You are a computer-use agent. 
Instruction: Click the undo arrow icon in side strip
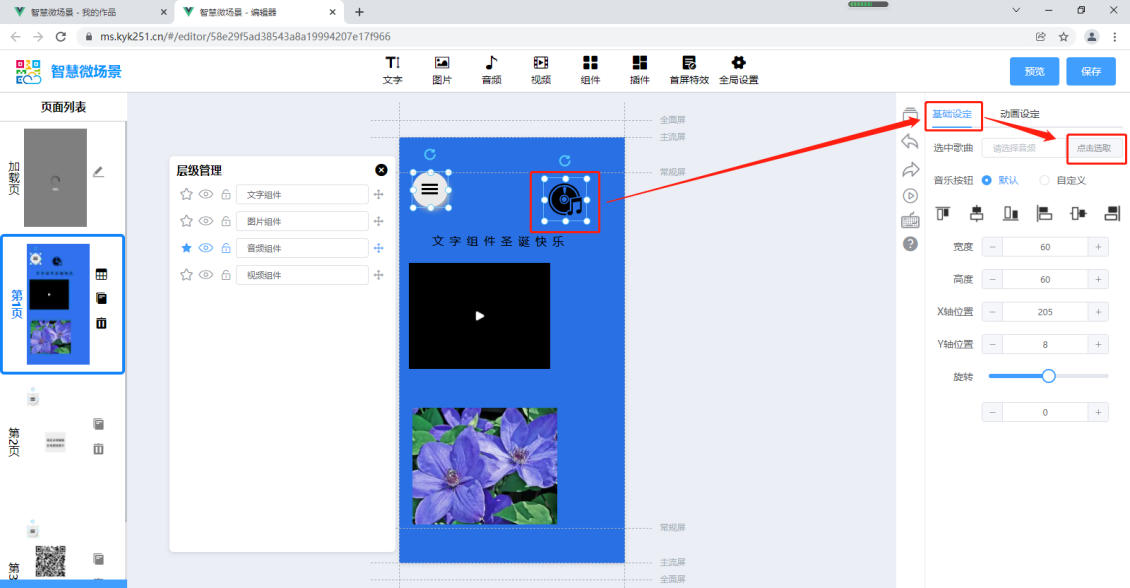pos(910,141)
